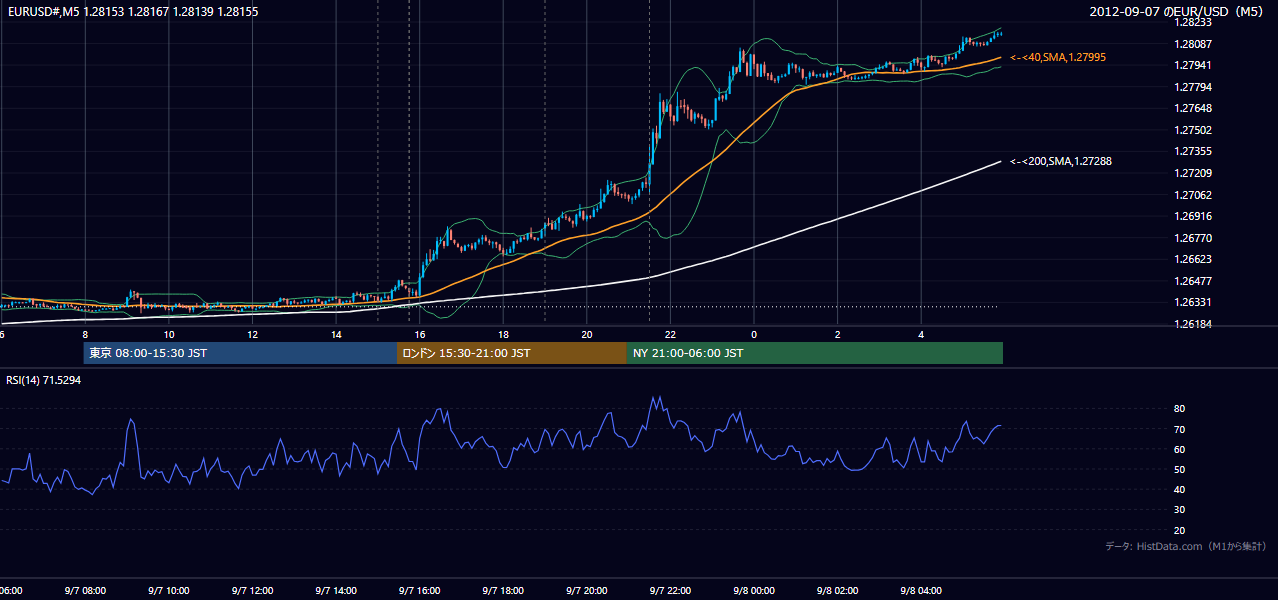Click the 9/8 00:00 time label

point(754,591)
